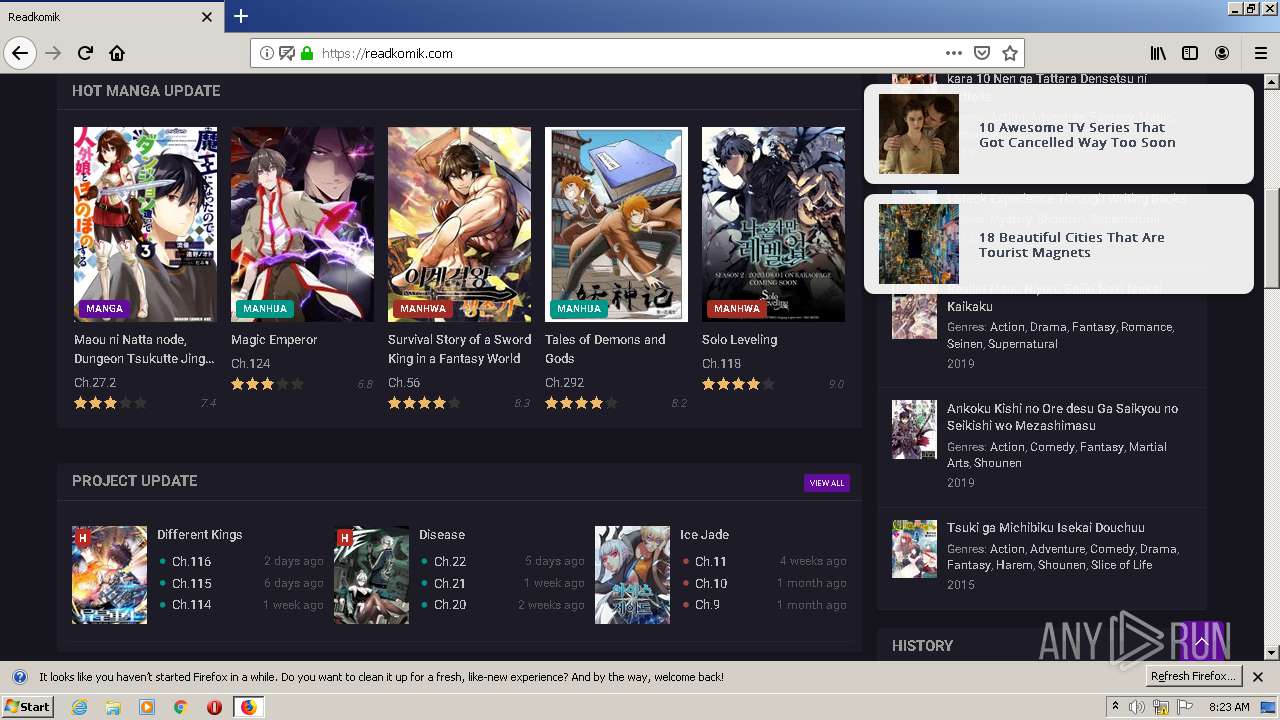1280x720 pixels.
Task: Open the 10 Awesome TV Series ad
Action: (x=1058, y=134)
